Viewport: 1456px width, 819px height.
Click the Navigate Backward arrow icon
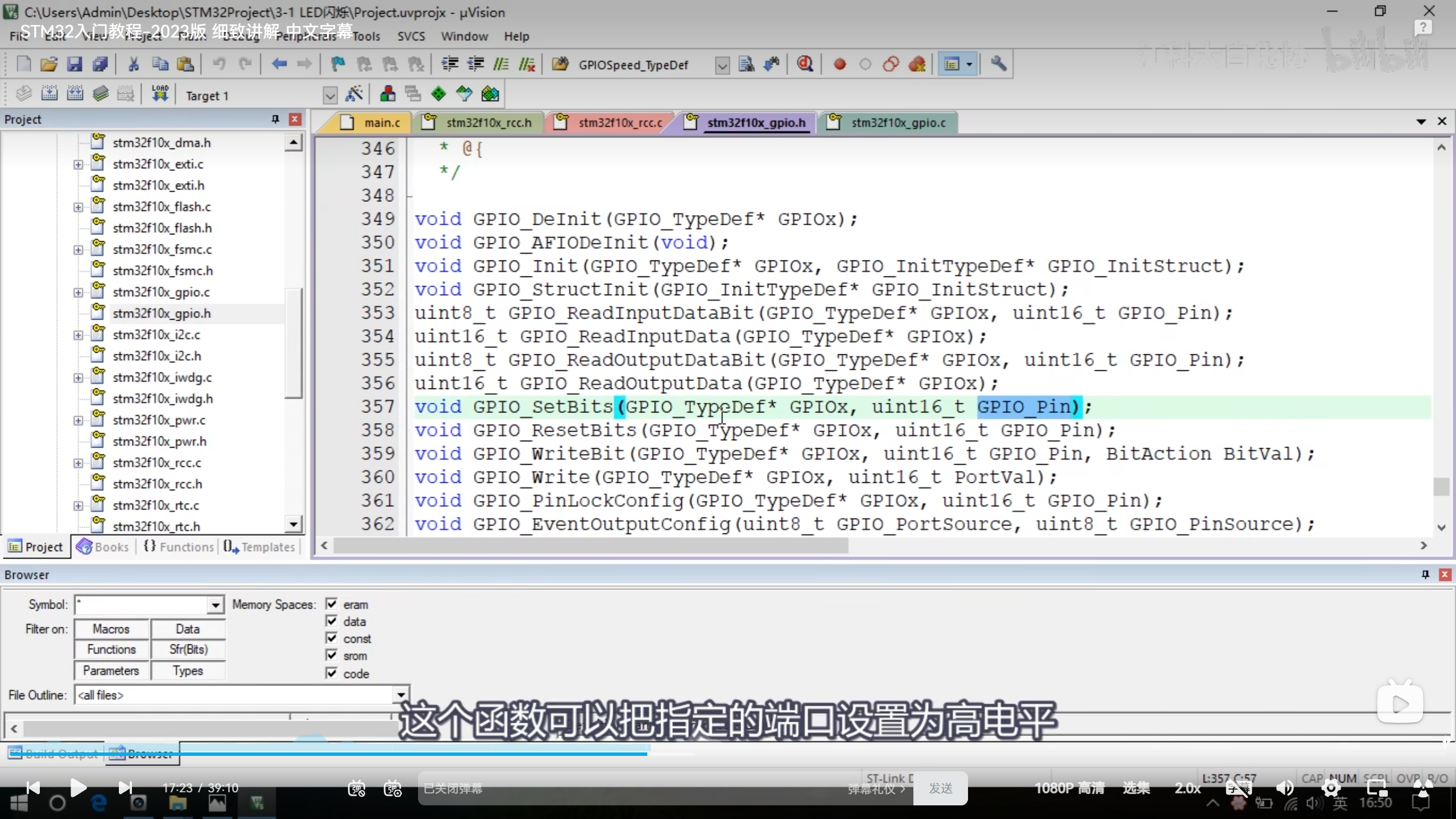click(x=279, y=64)
